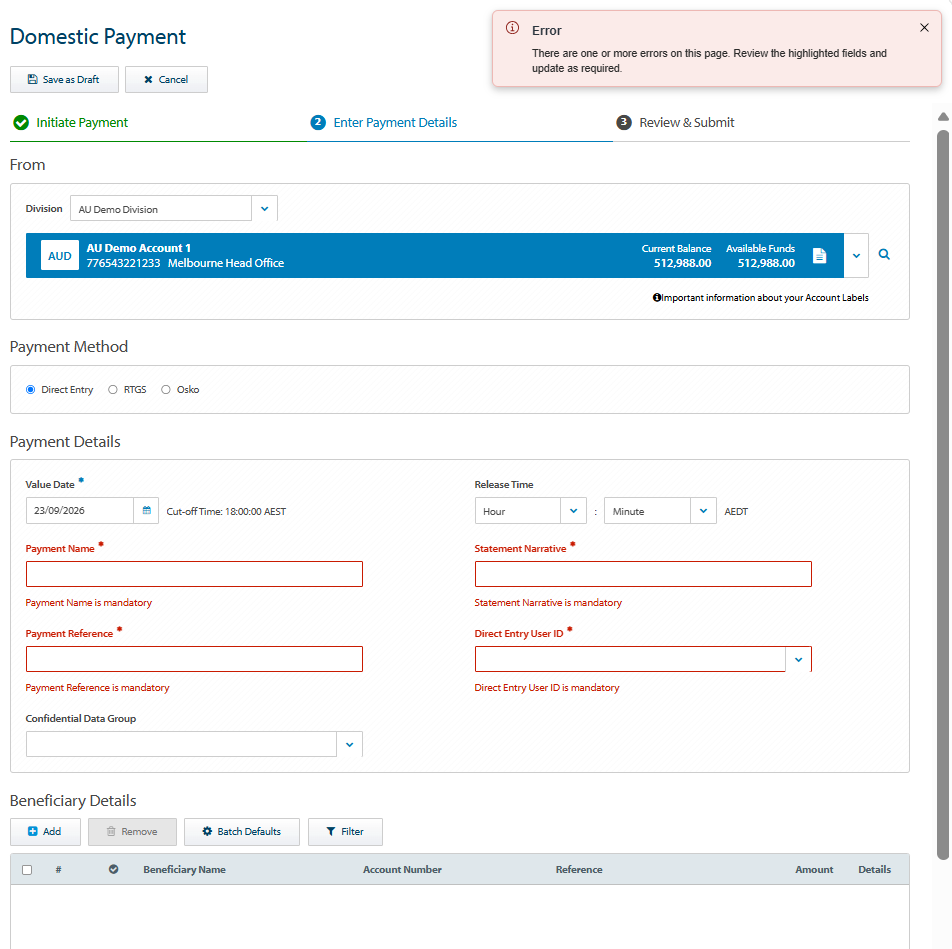Dismiss the Error notification

pyautogui.click(x=924, y=28)
